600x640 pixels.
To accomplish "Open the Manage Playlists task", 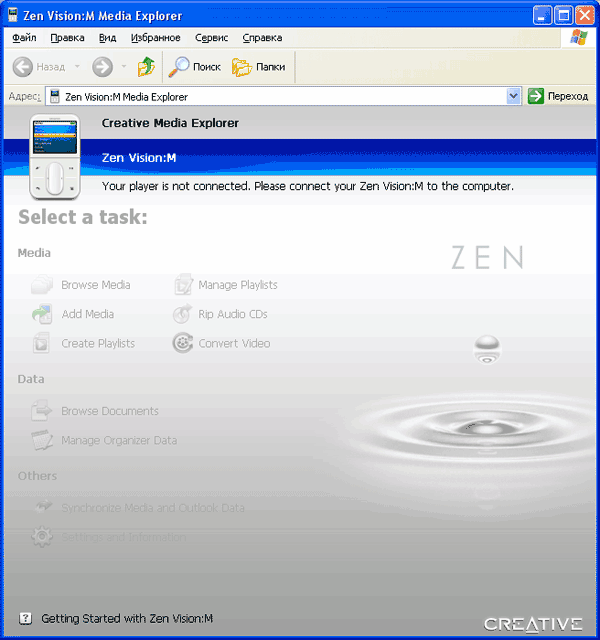I will click(x=238, y=285).
